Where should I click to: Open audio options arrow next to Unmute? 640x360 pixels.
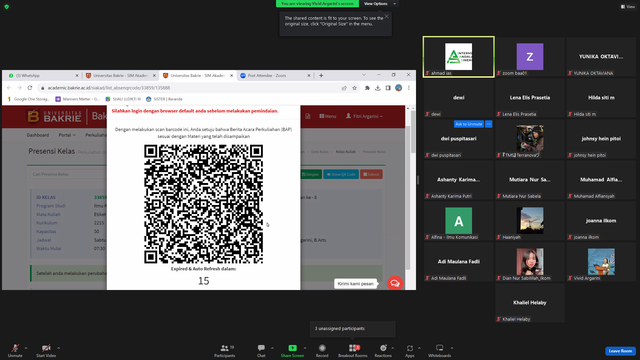(26, 348)
